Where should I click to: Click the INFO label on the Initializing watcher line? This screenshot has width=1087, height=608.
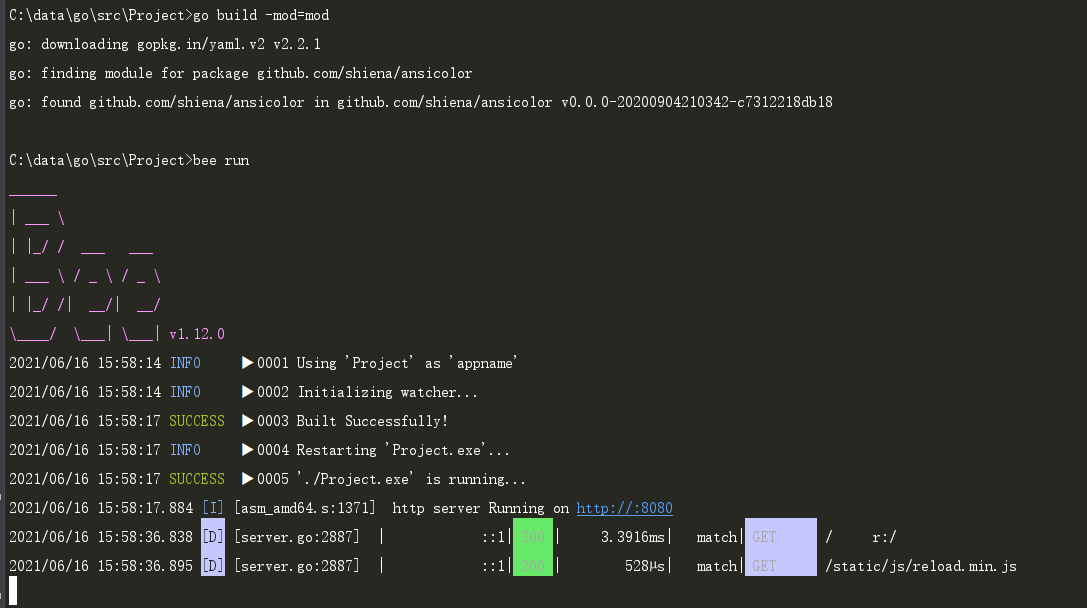point(185,392)
